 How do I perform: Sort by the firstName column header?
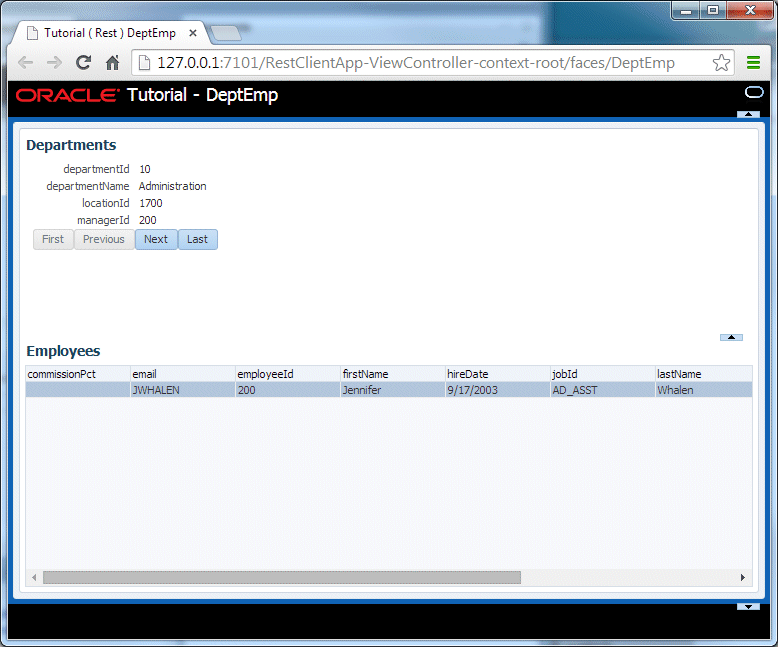pyautogui.click(x=393, y=374)
